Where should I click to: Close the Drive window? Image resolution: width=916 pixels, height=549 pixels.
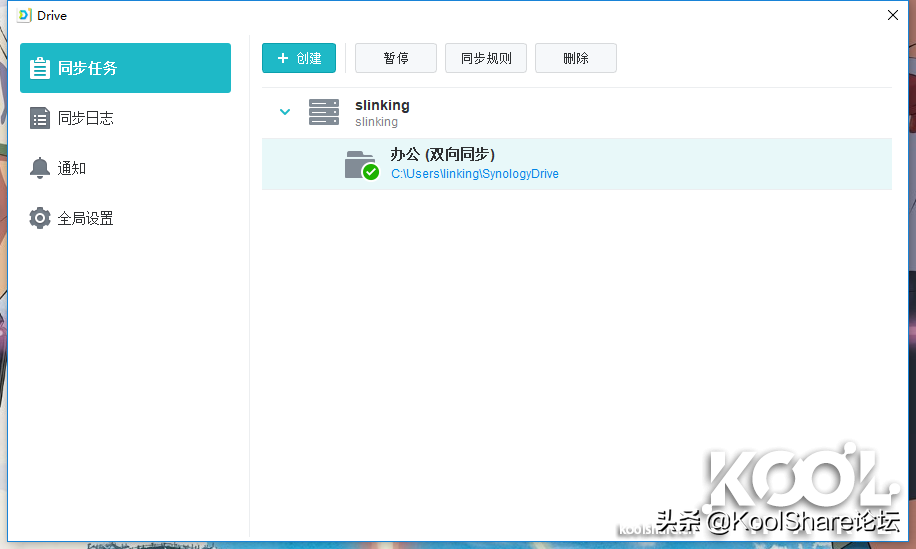click(x=893, y=15)
